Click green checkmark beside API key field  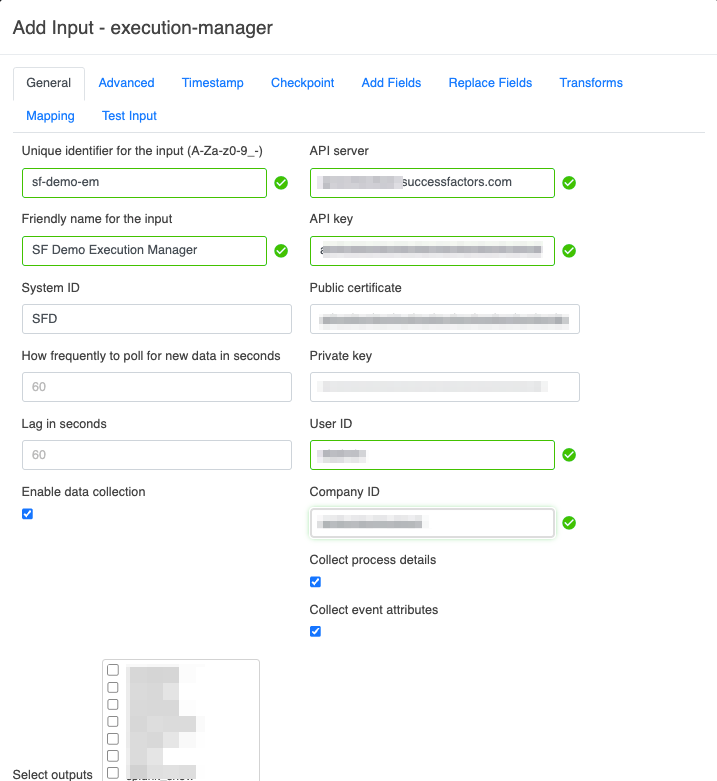569,251
